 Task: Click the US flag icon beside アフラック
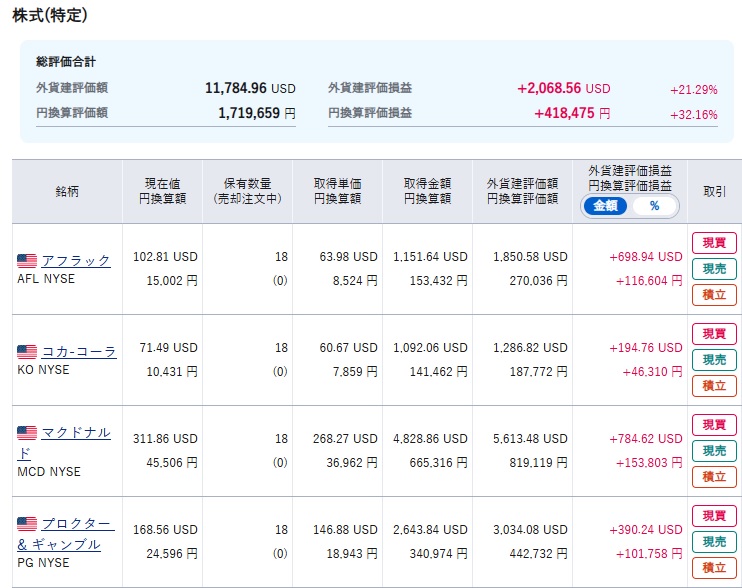27,261
